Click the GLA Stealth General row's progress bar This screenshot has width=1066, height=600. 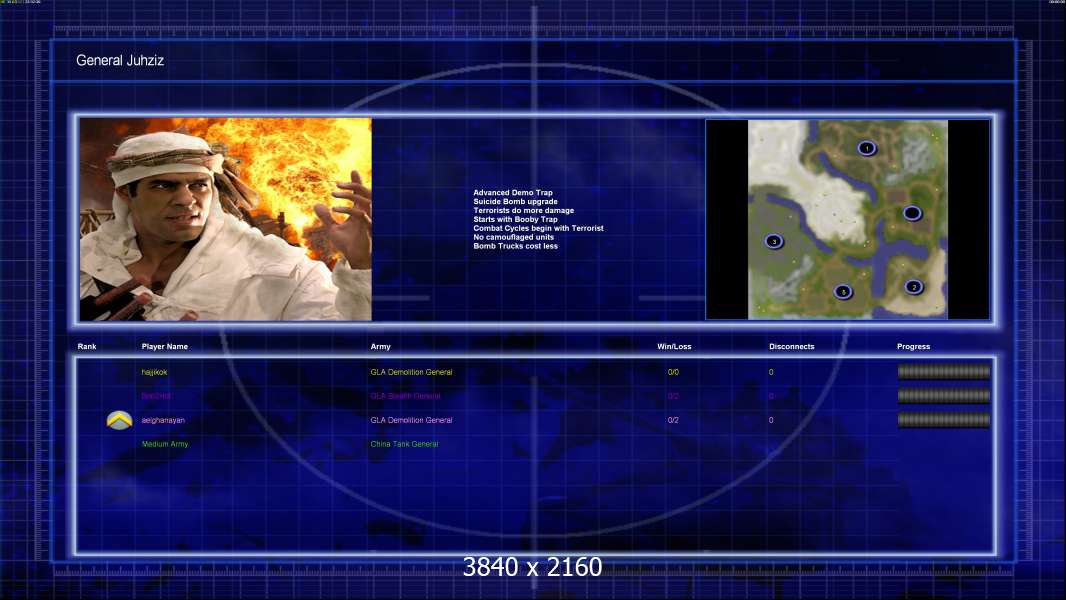coord(944,395)
